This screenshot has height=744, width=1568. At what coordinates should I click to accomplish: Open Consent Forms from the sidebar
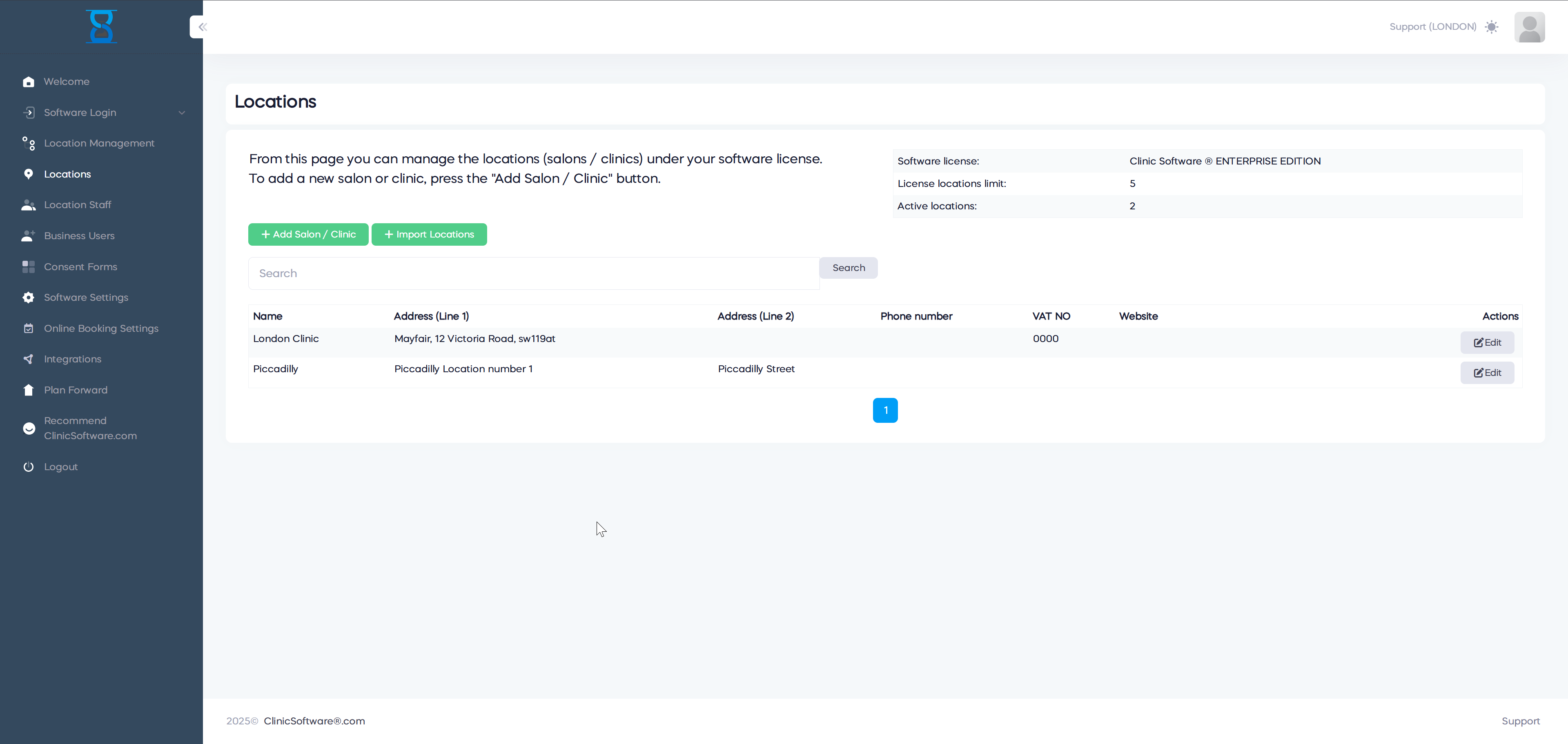pyautogui.click(x=80, y=267)
